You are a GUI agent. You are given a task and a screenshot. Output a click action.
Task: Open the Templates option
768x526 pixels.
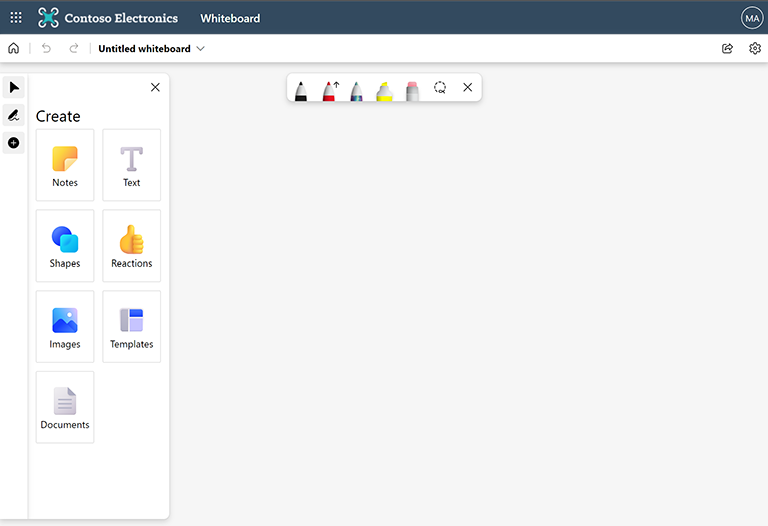[x=132, y=327]
